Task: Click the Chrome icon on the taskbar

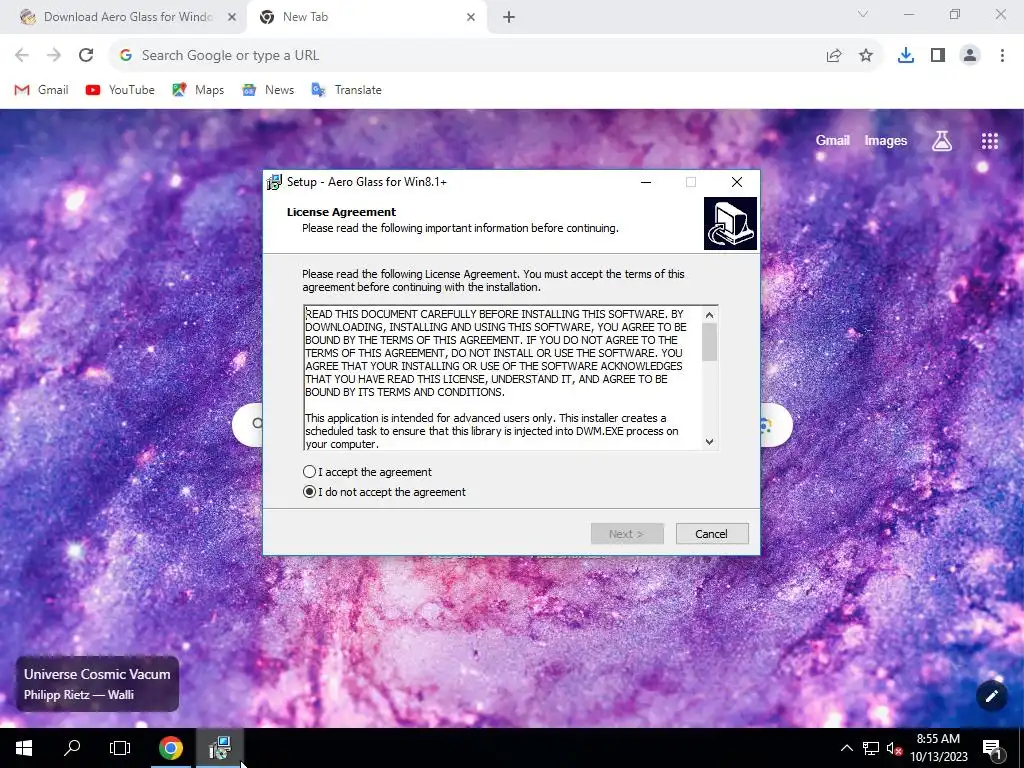Action: tap(171, 748)
